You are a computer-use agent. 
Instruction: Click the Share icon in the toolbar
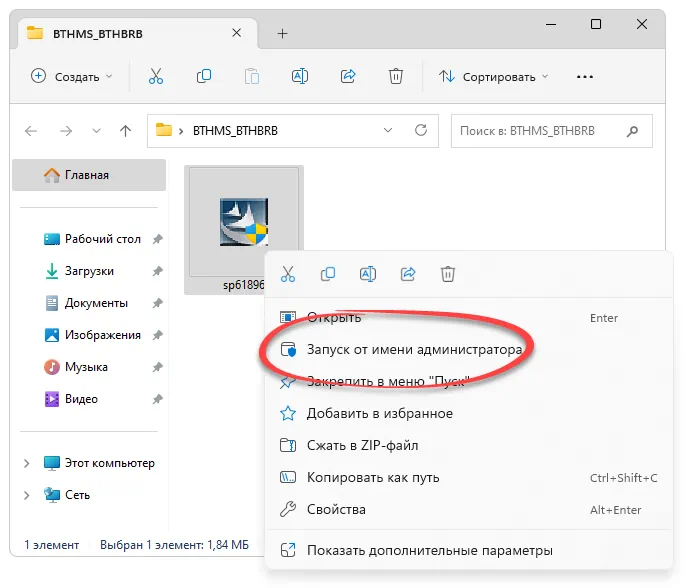[x=348, y=76]
